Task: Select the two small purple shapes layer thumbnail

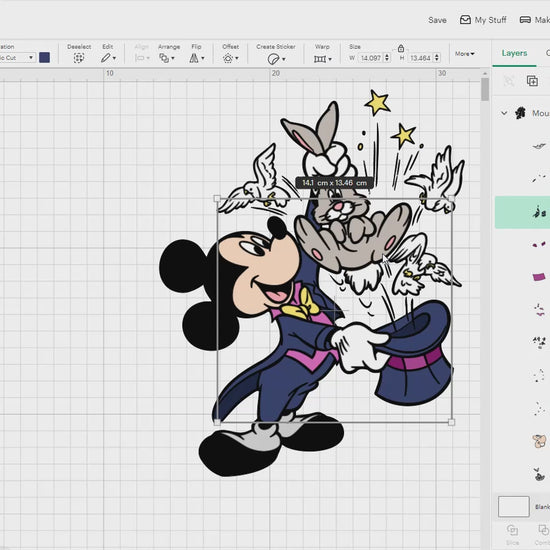Action: [x=539, y=244]
